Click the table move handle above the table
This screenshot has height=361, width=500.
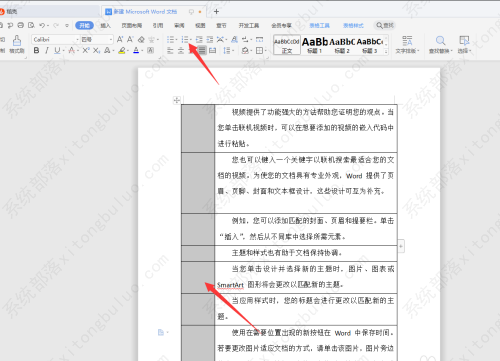[177, 100]
